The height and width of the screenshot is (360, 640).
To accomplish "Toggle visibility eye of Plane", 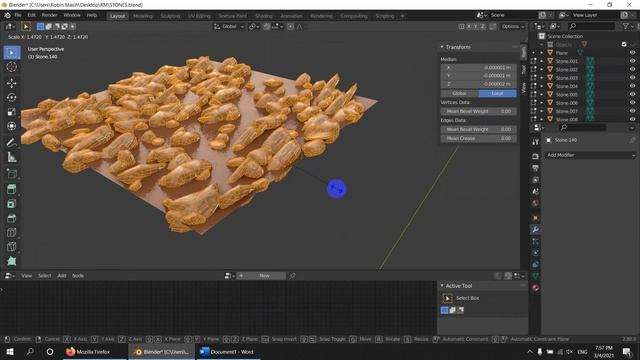I will [x=632, y=53].
